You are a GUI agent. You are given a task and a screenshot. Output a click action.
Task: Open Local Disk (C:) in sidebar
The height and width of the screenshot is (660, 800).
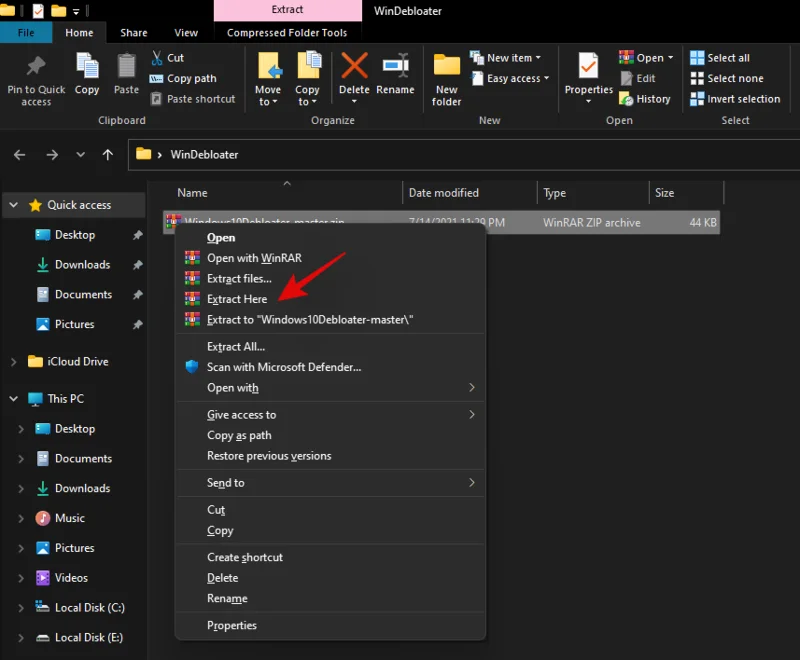pos(89,608)
